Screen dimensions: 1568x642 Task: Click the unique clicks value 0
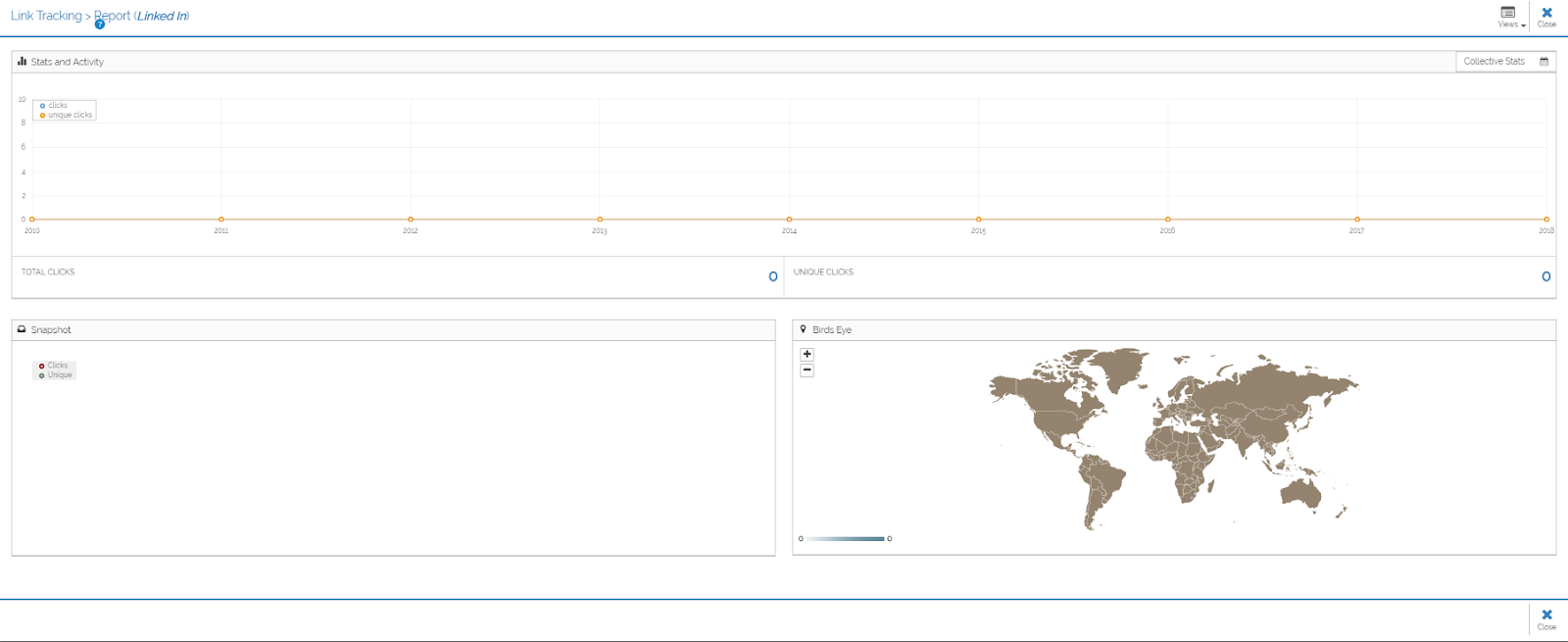pyautogui.click(x=1546, y=277)
